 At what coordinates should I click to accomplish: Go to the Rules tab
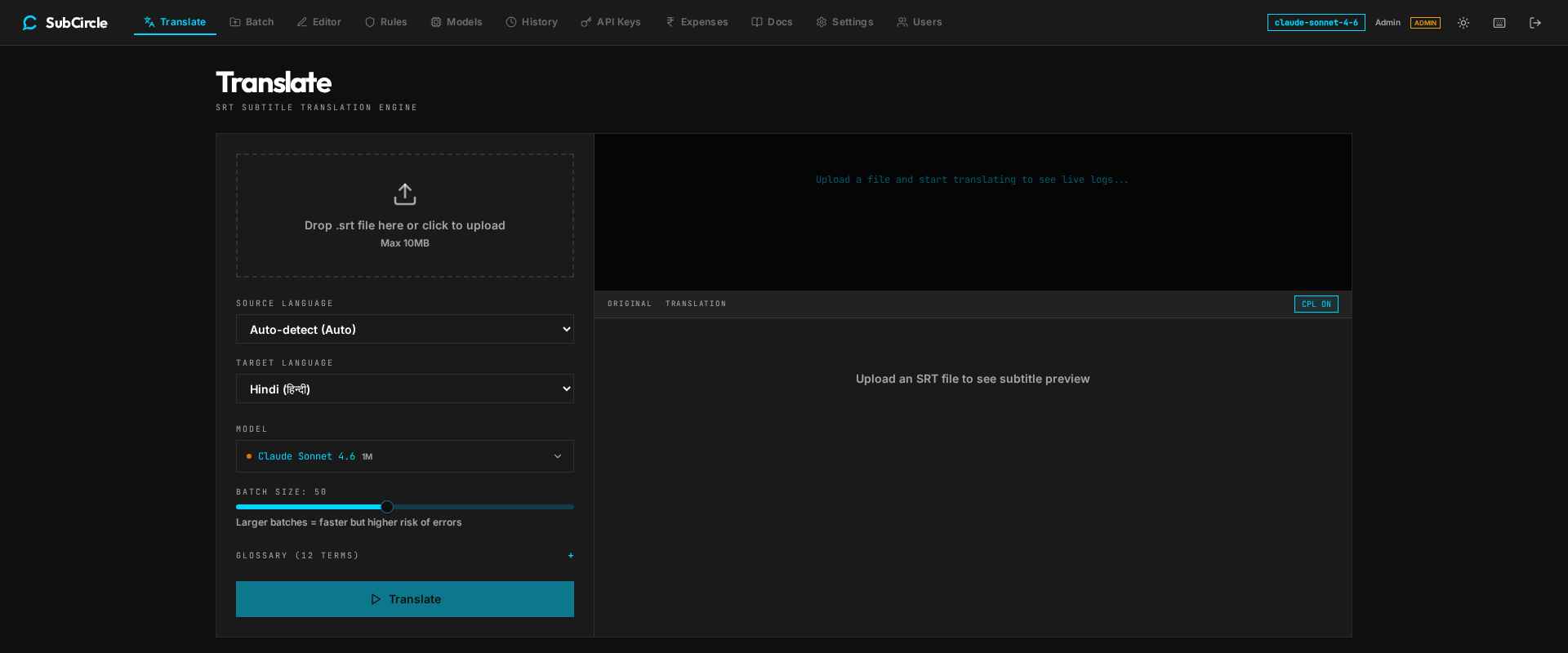(x=385, y=22)
